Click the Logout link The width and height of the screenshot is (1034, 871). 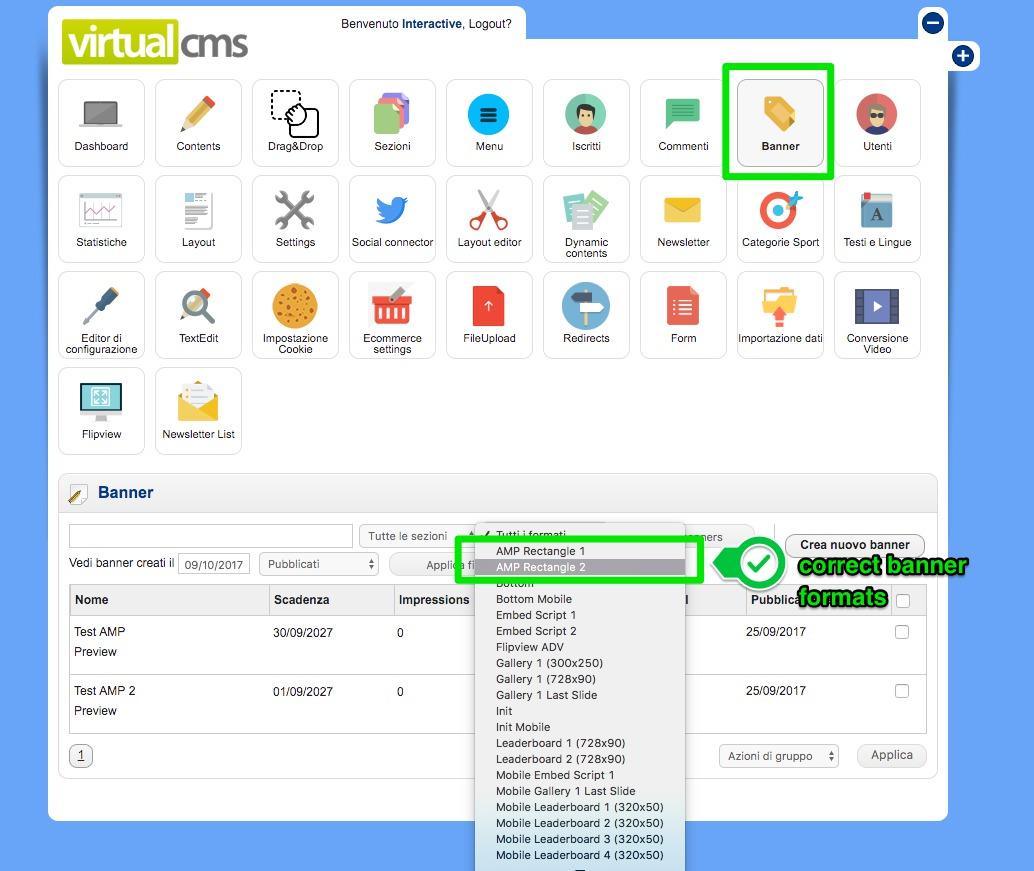[x=490, y=24]
